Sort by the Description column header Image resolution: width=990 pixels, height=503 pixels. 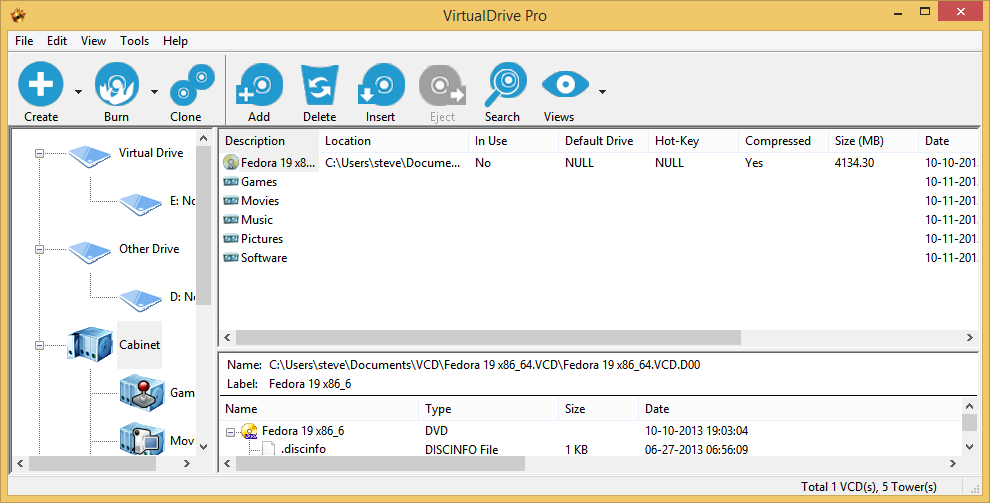269,141
